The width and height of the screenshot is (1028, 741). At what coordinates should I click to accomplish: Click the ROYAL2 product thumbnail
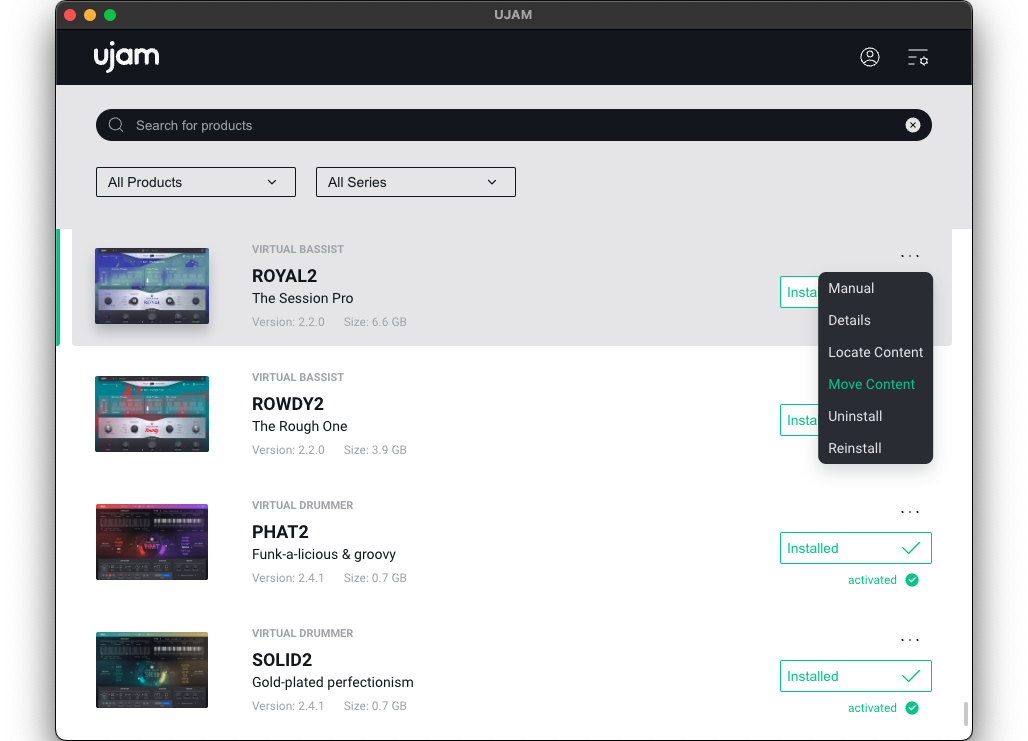point(152,286)
